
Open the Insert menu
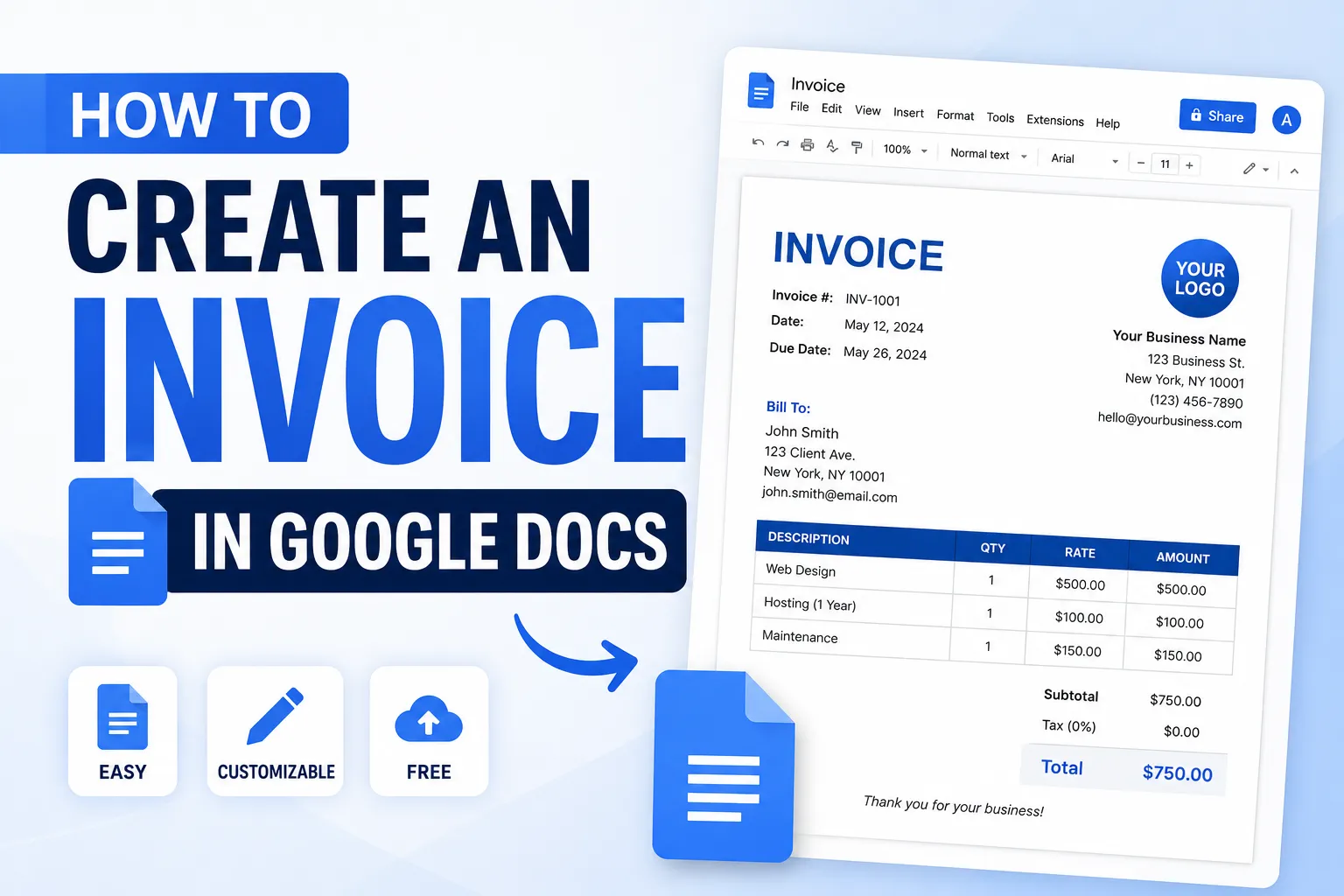coord(908,113)
